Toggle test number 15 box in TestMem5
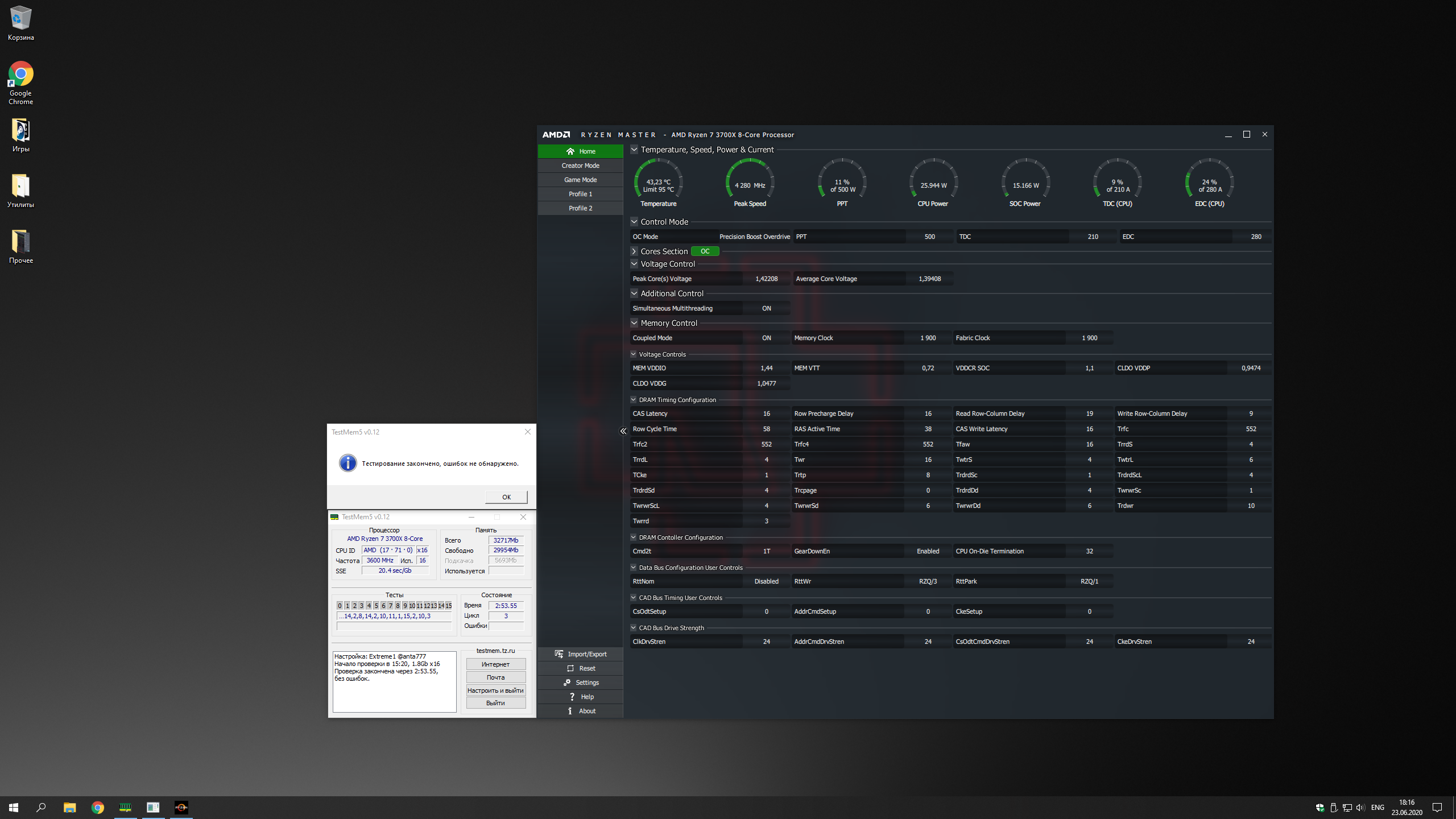 coord(449,606)
